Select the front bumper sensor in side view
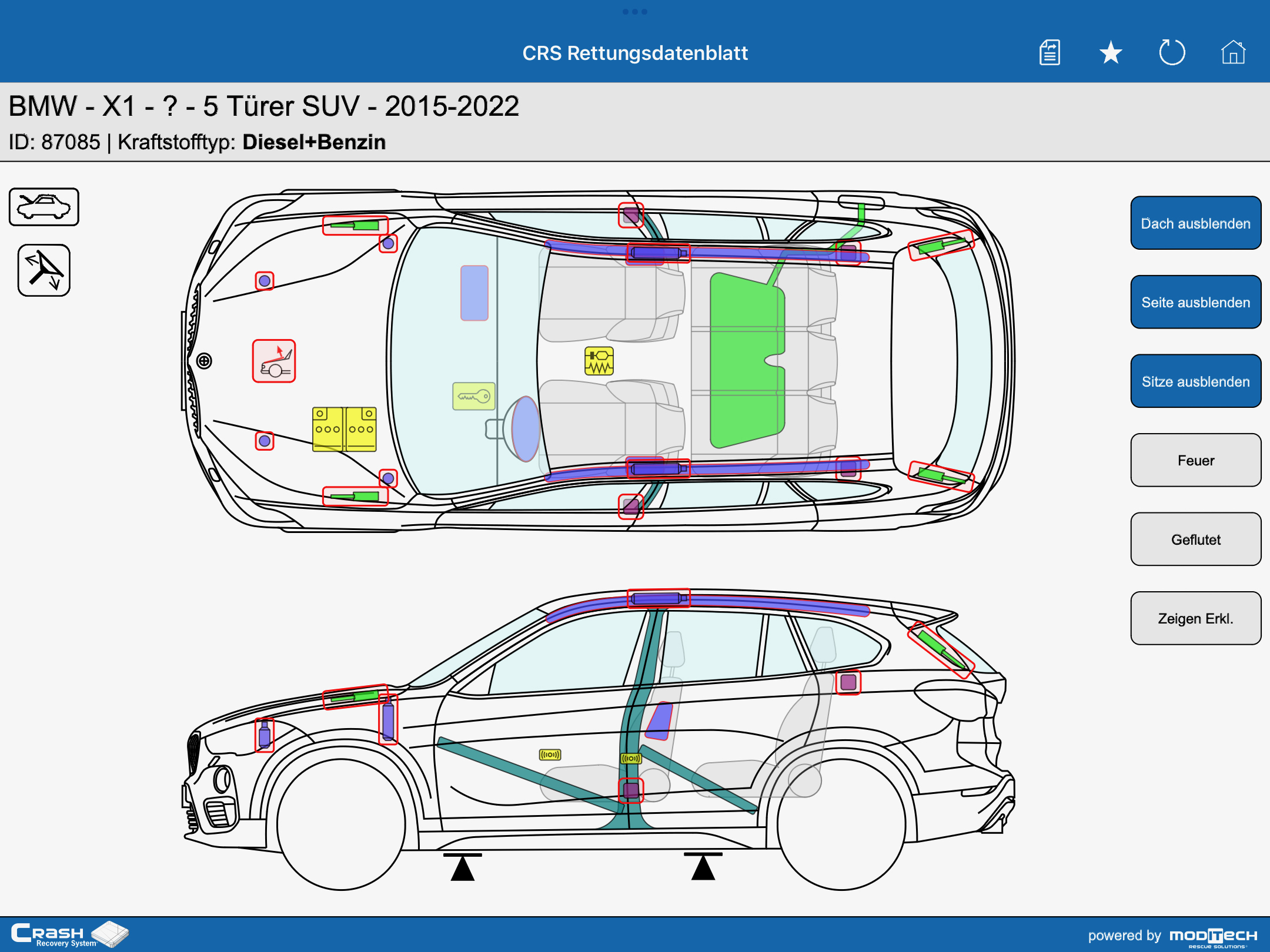 (265, 735)
